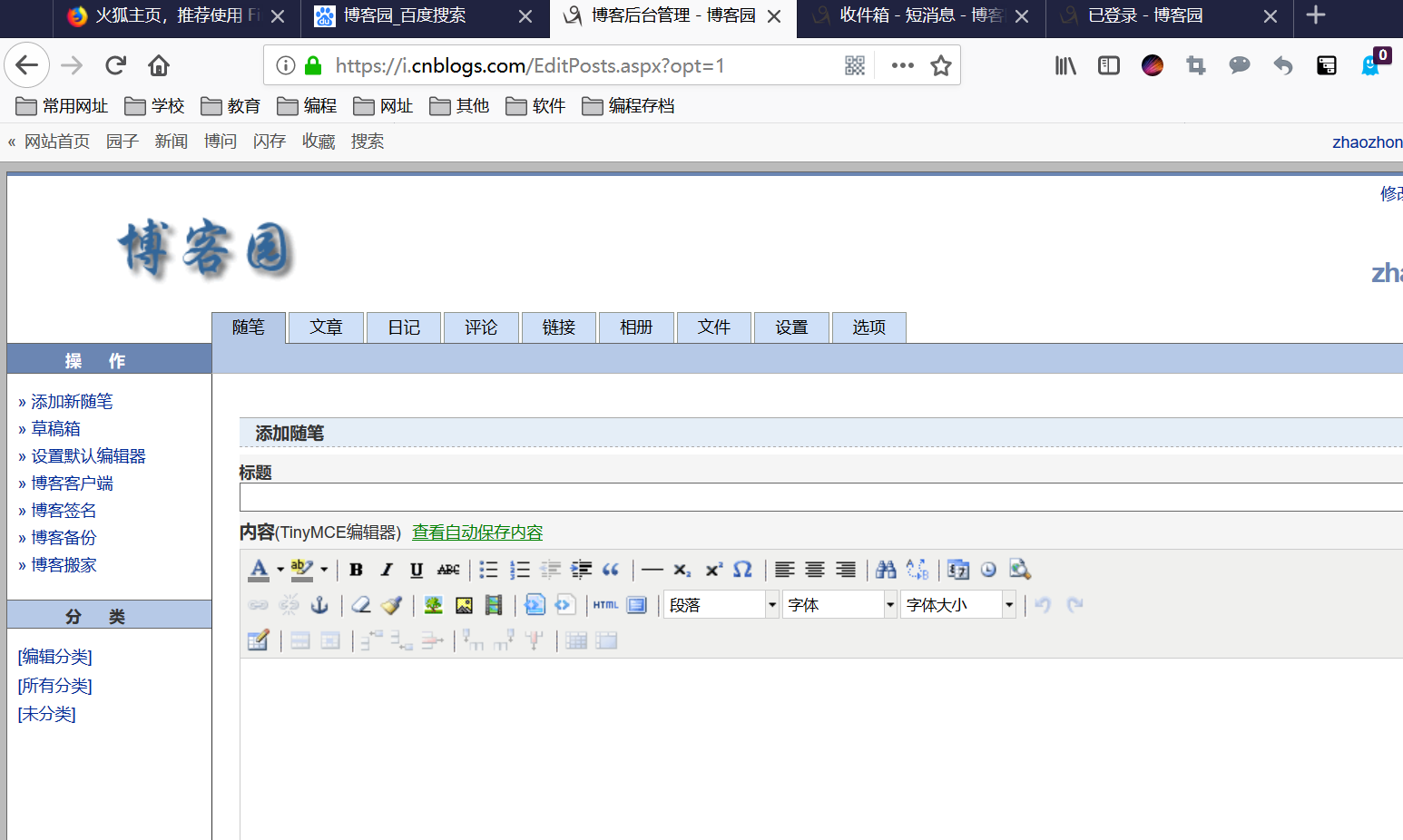
Task: Click inside the TinyMCE content area
Action: coord(821,748)
